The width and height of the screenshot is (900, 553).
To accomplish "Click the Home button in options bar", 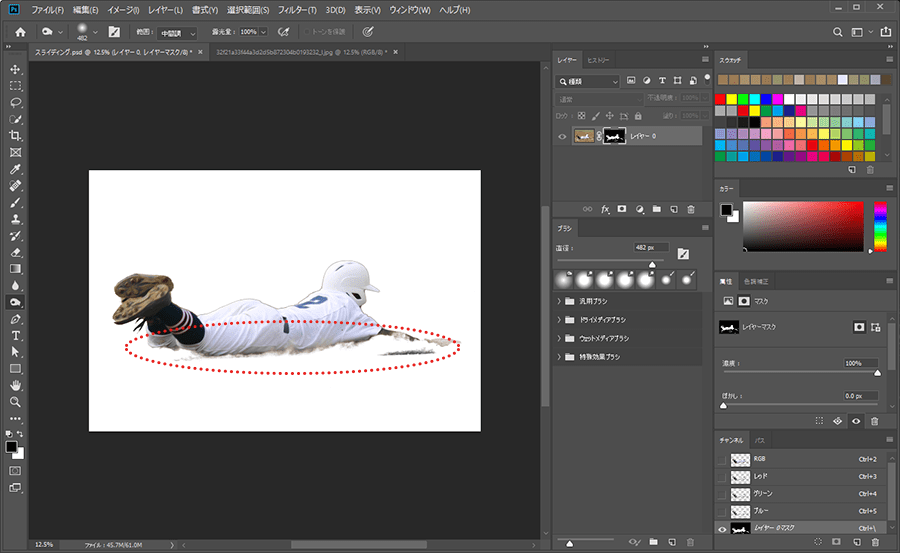I will click(x=20, y=32).
